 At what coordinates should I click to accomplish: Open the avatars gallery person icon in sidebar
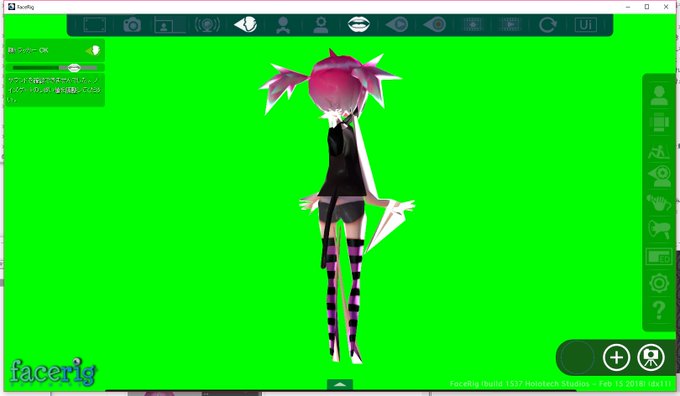[659, 95]
